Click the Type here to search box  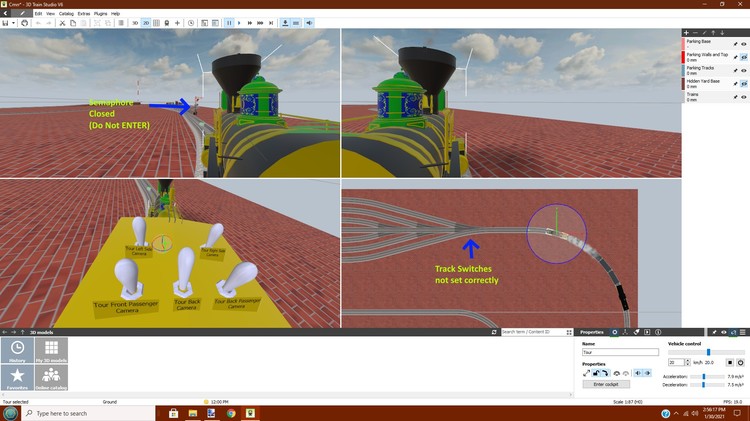click(88, 413)
